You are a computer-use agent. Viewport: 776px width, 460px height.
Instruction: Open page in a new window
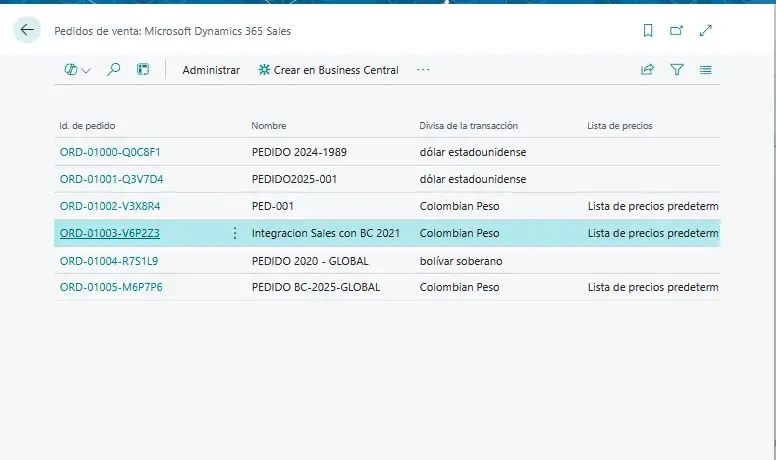point(677,31)
